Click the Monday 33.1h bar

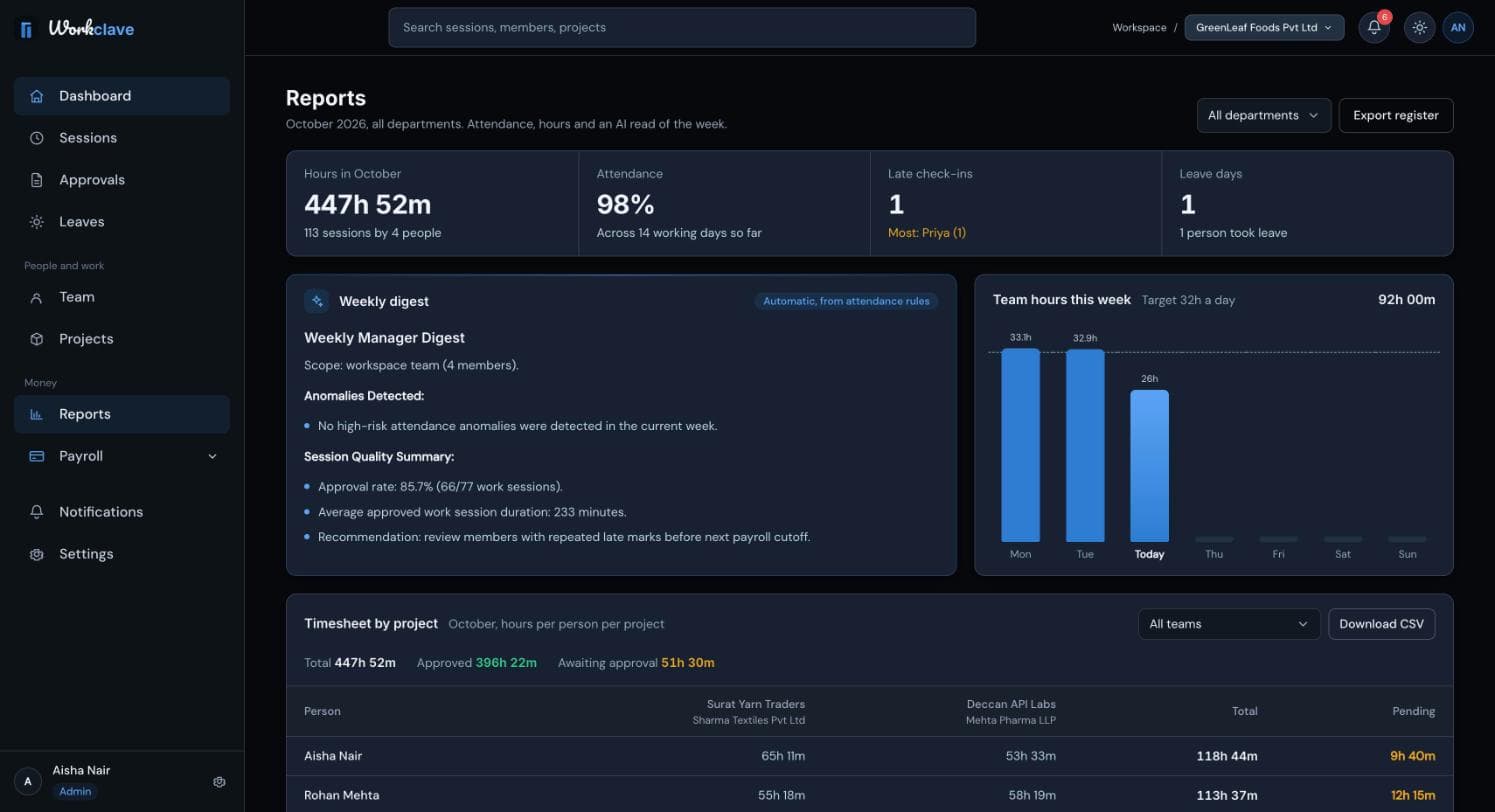[1020, 445]
